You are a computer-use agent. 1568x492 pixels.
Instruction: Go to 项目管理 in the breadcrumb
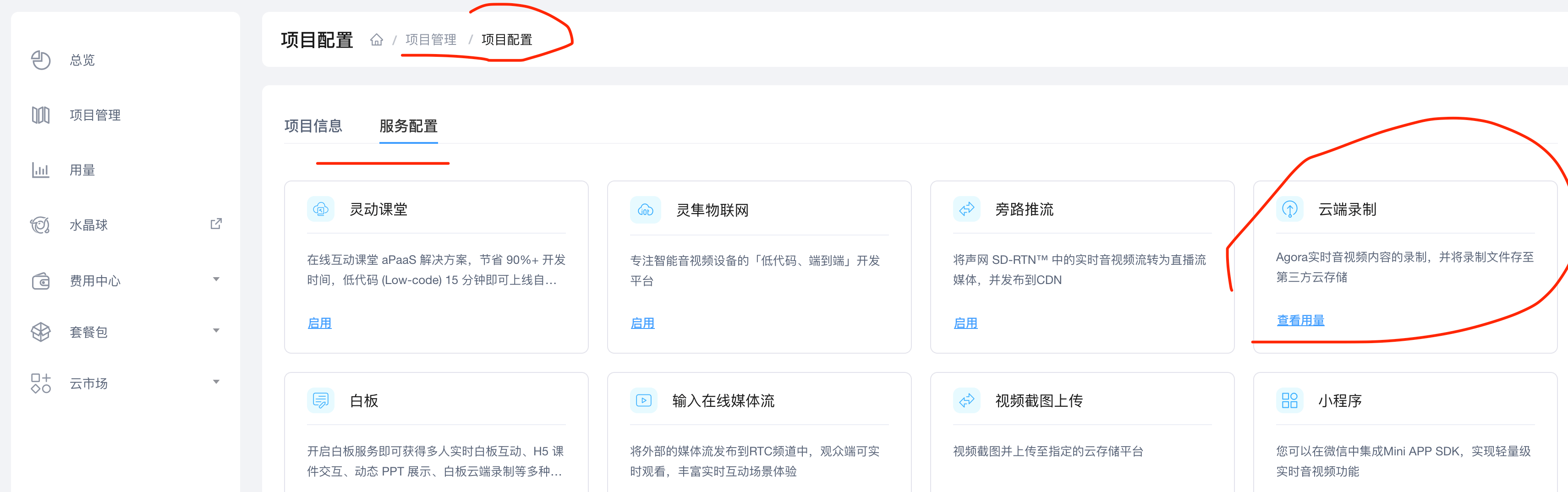430,40
